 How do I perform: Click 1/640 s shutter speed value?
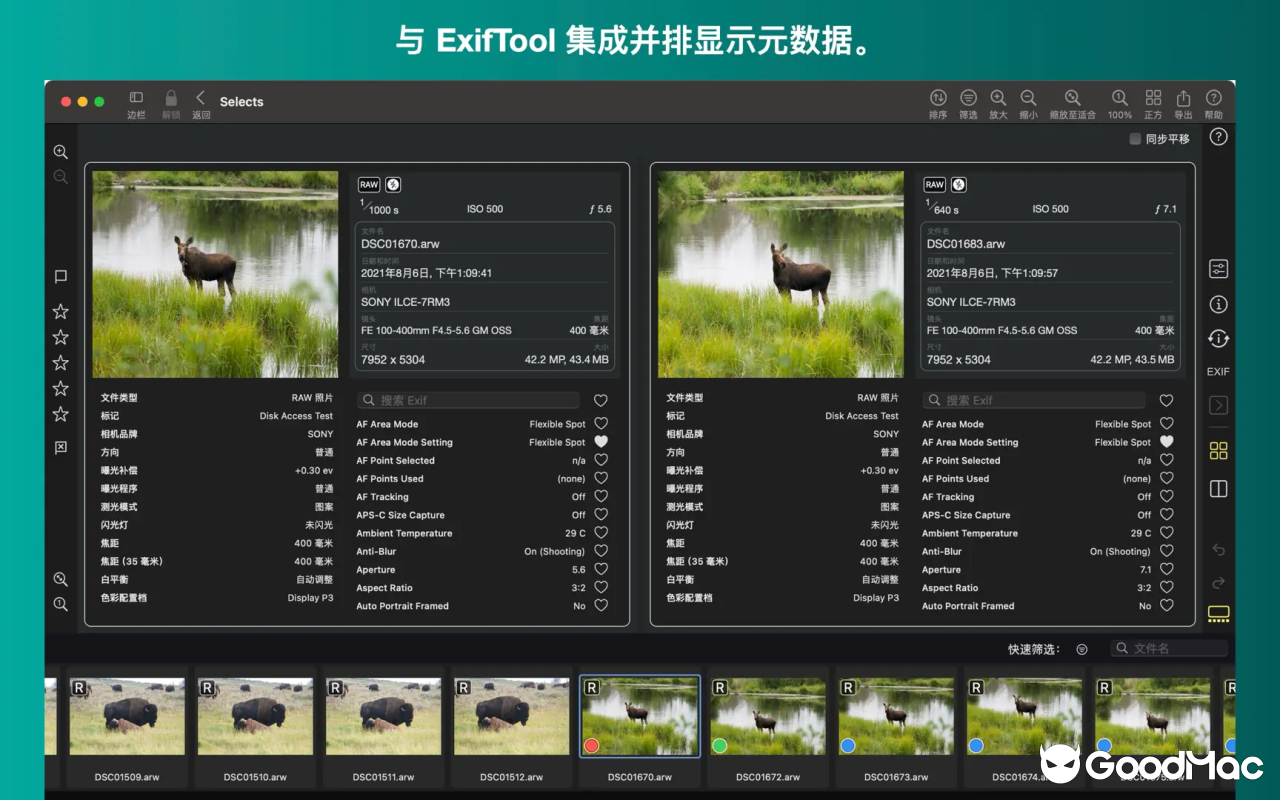click(x=942, y=207)
